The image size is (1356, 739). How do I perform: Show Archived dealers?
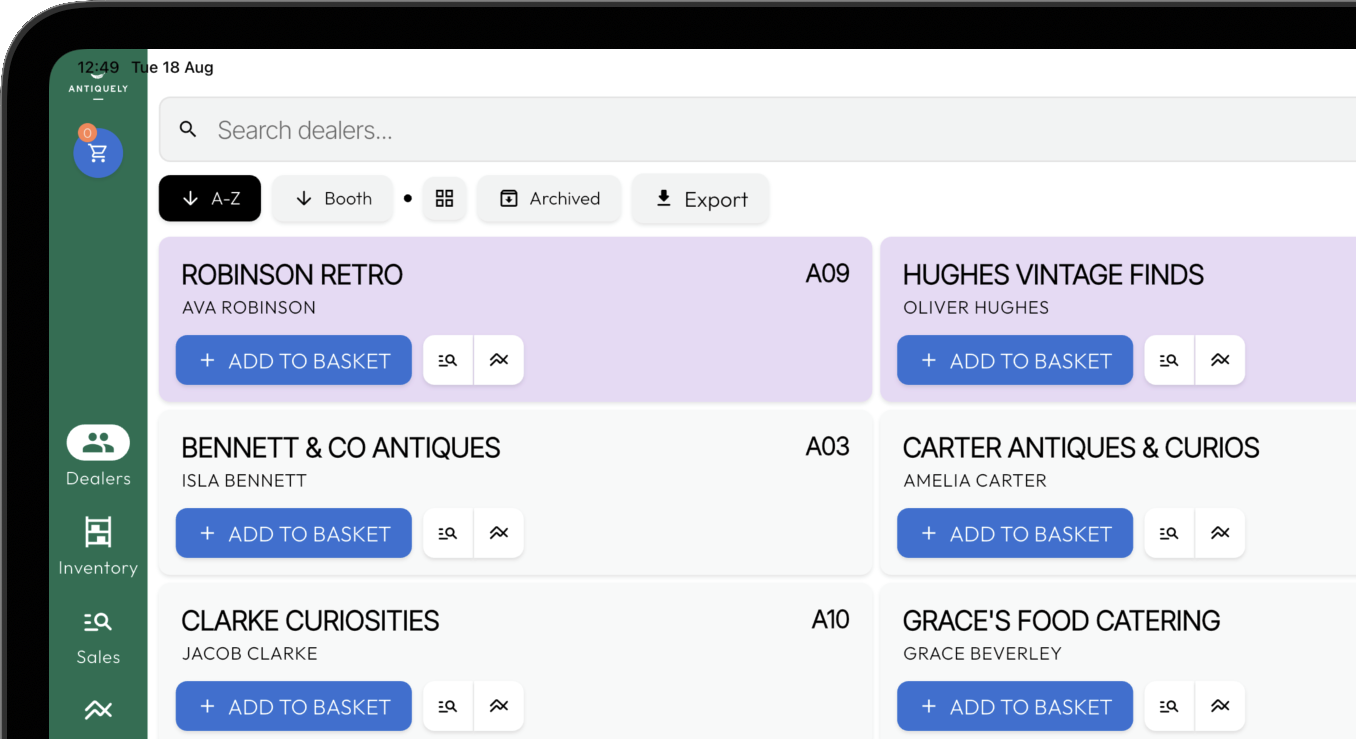549,198
